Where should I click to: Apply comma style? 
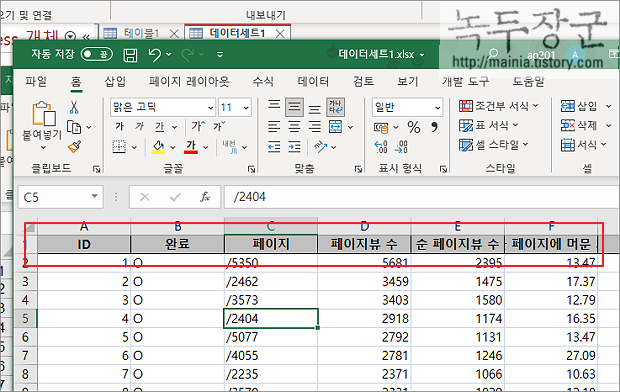click(435, 127)
